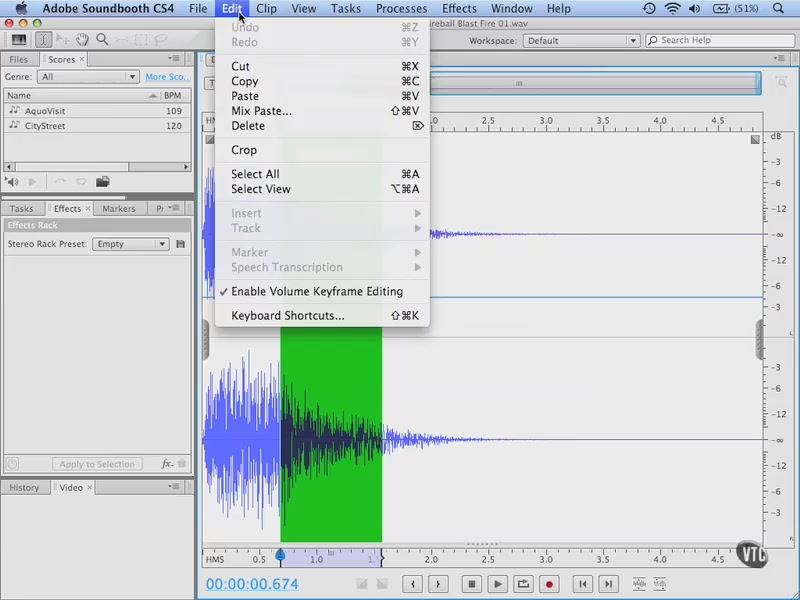Viewport: 800px width, 600px height.
Task: Switch to the History tab
Action: [24, 487]
